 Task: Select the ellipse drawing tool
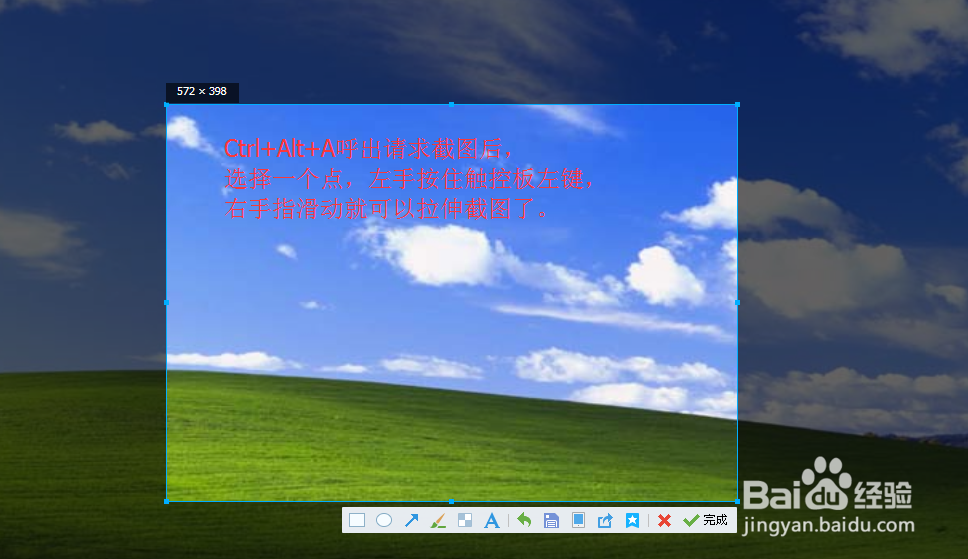click(384, 520)
